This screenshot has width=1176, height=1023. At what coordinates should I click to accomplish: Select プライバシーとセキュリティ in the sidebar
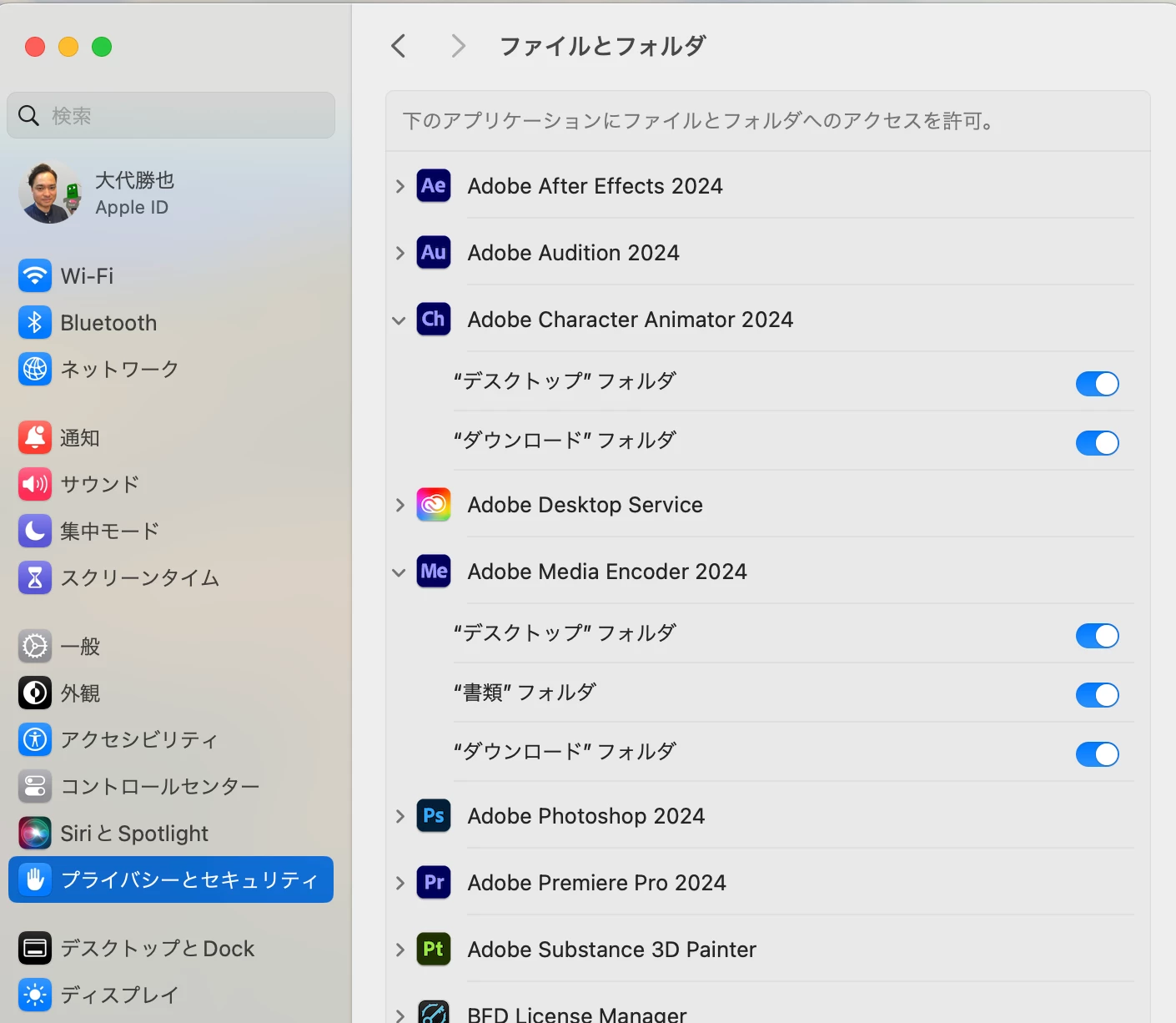pos(171,879)
